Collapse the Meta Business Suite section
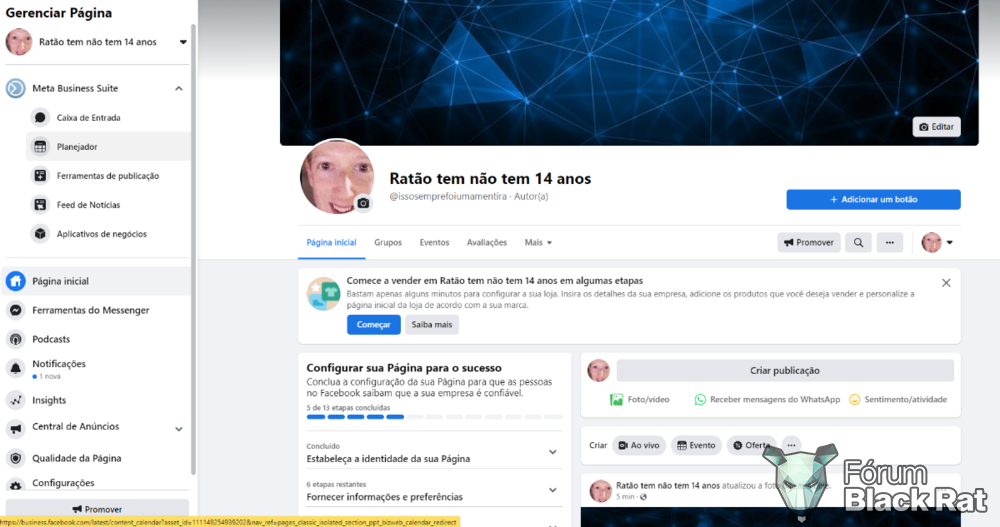Image resolution: width=1000 pixels, height=527 pixels. (x=179, y=89)
